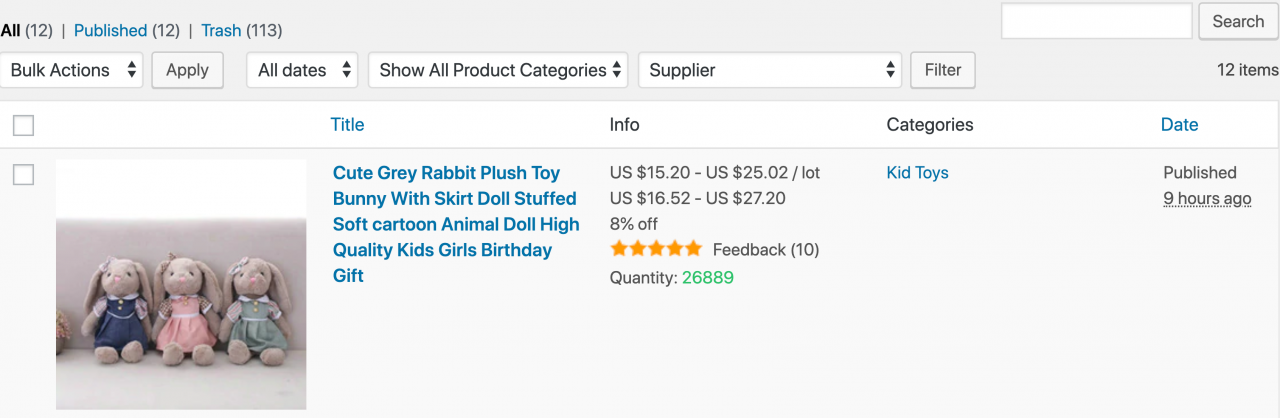
Task: Sort products by Date column
Action: [x=1179, y=125]
